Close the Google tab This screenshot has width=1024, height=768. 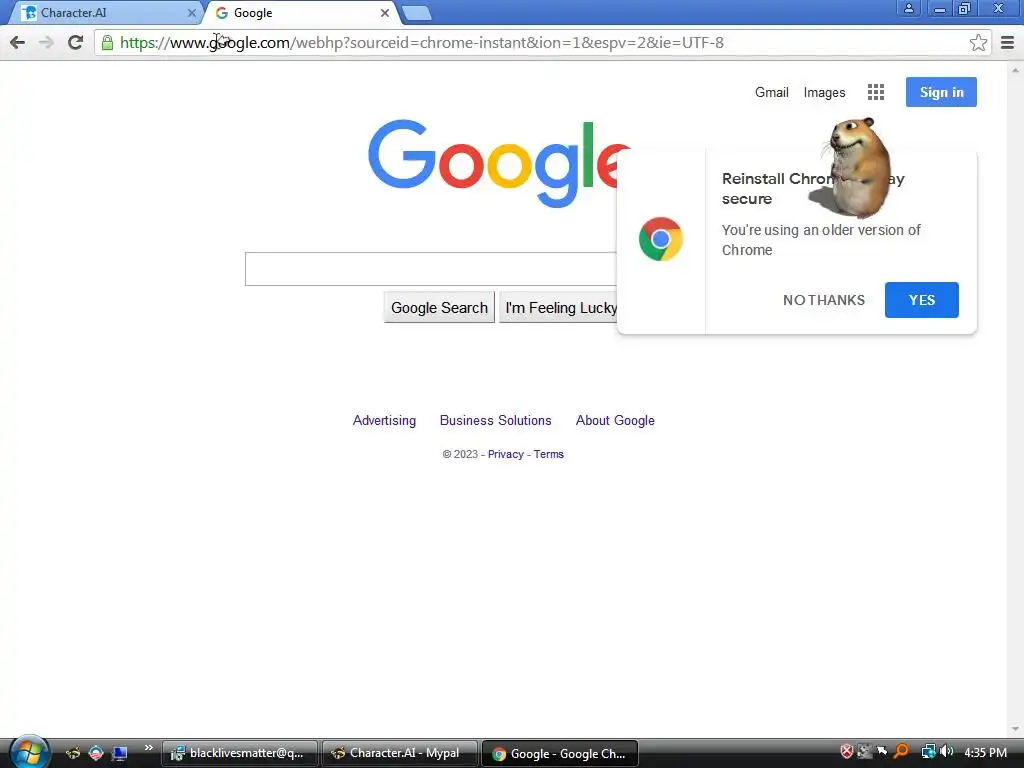click(x=385, y=13)
